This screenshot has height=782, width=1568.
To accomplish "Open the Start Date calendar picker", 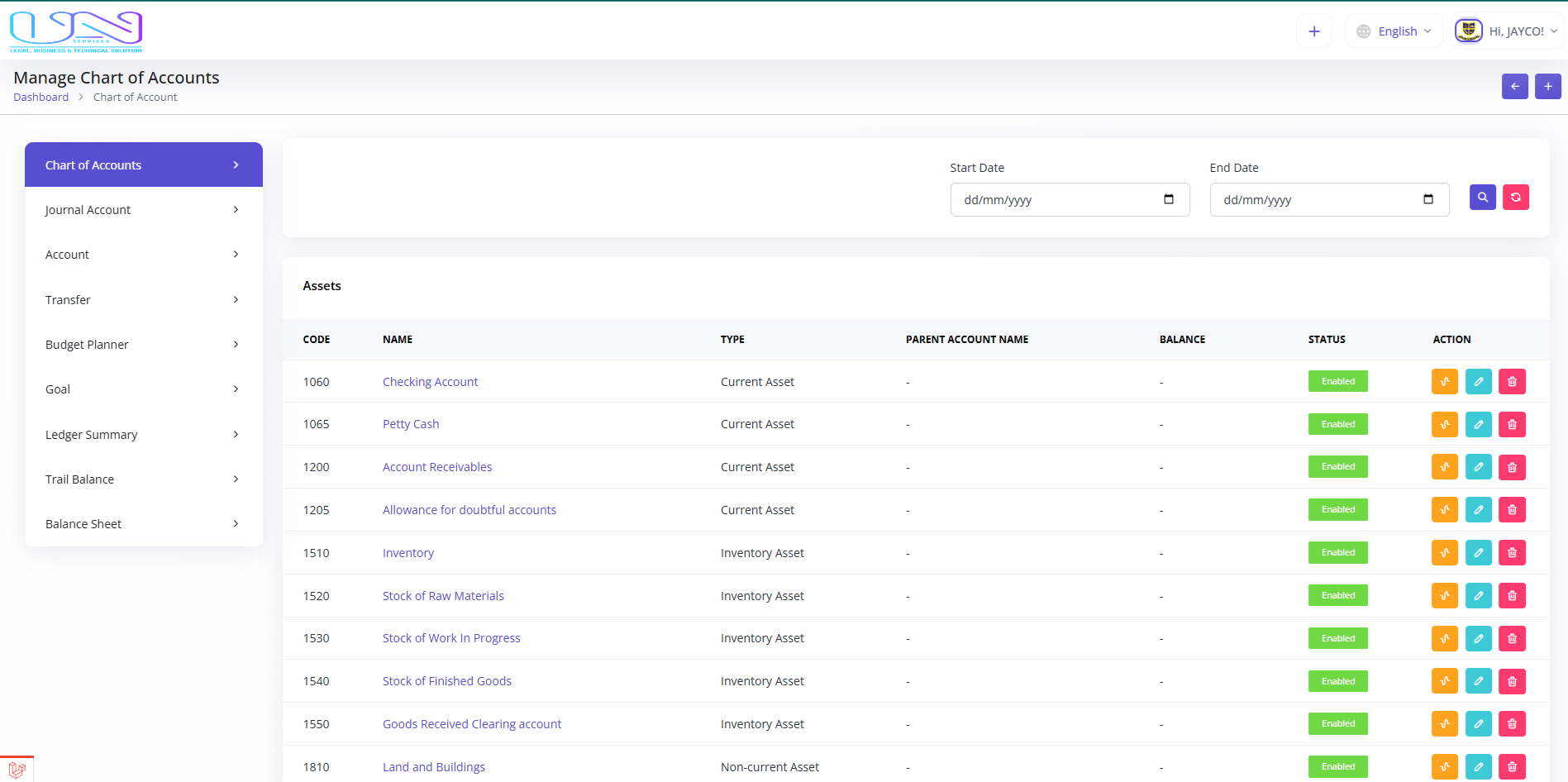I will click(x=1168, y=199).
